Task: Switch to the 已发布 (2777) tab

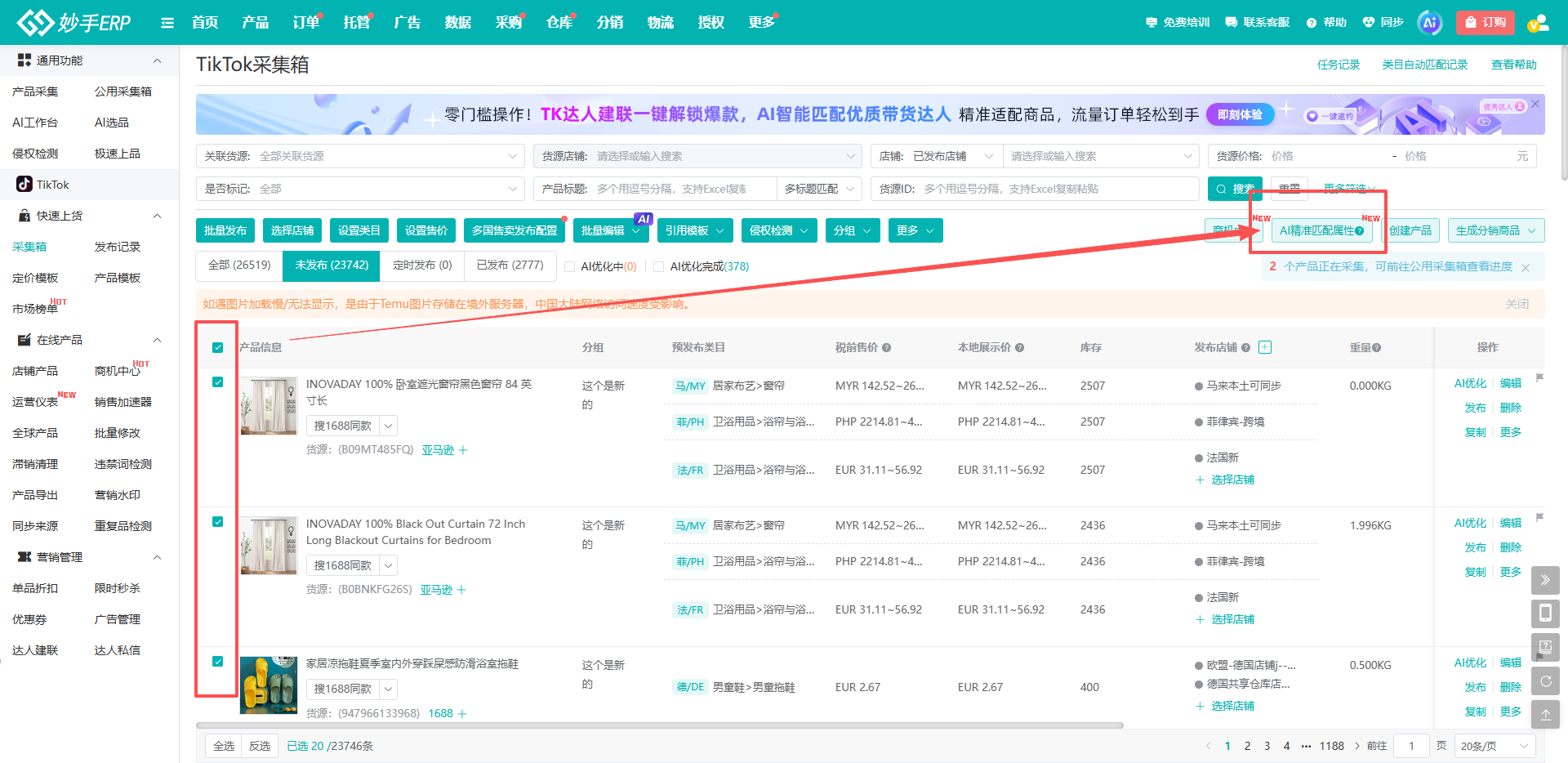Action: pyautogui.click(x=510, y=265)
